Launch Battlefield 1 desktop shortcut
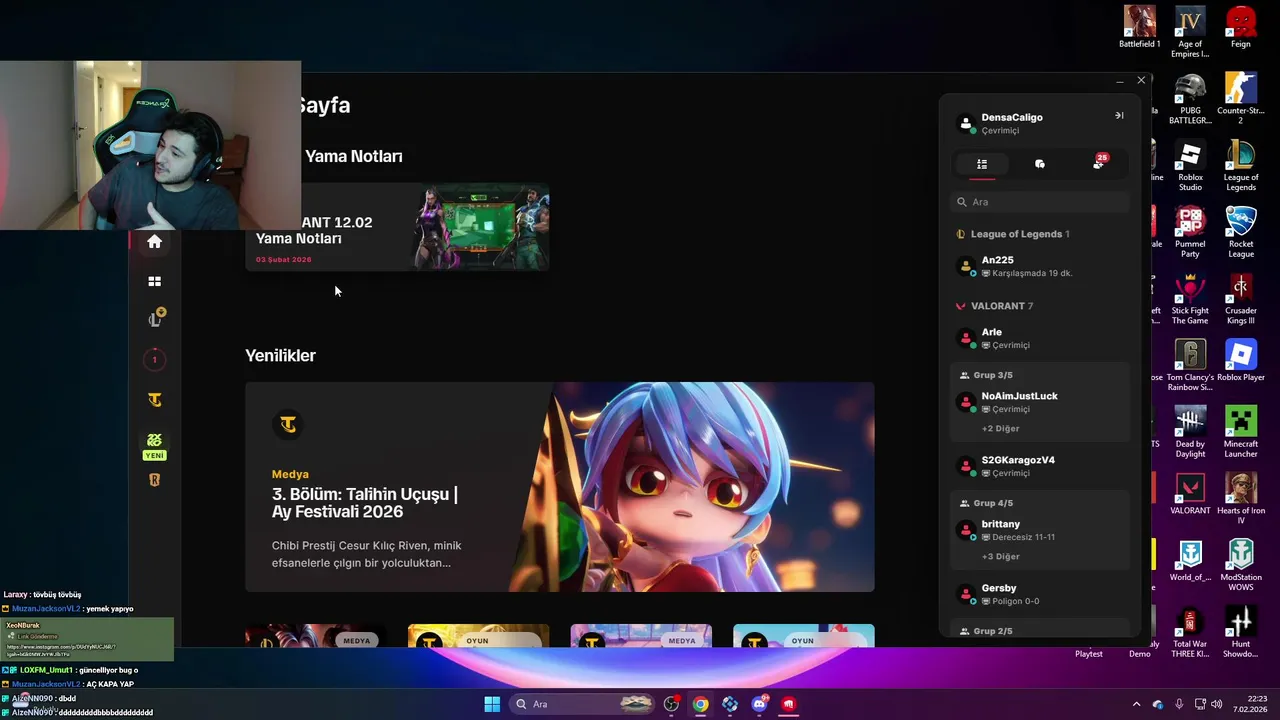 click(x=1140, y=27)
